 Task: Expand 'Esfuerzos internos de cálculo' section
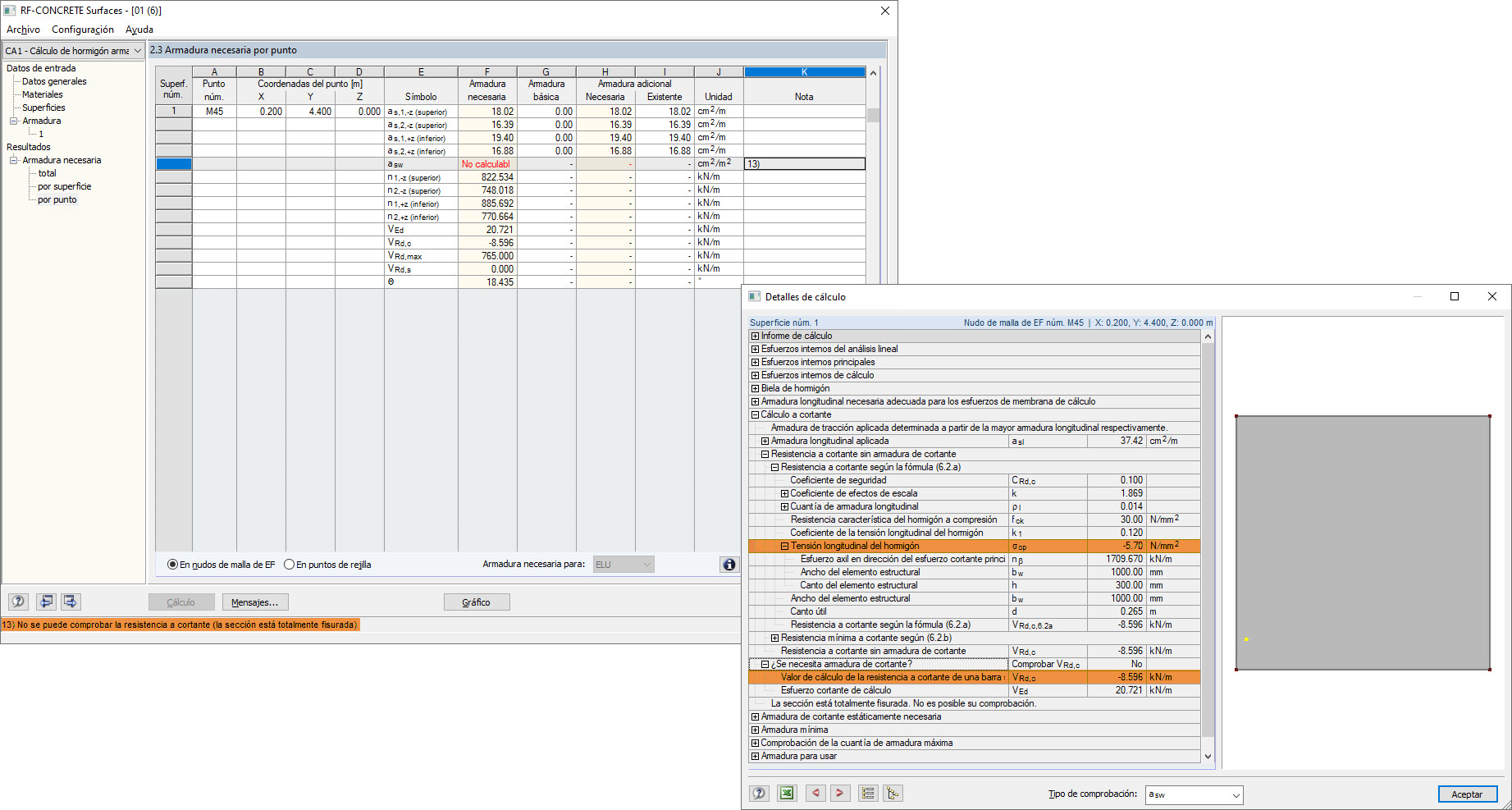pyautogui.click(x=756, y=375)
